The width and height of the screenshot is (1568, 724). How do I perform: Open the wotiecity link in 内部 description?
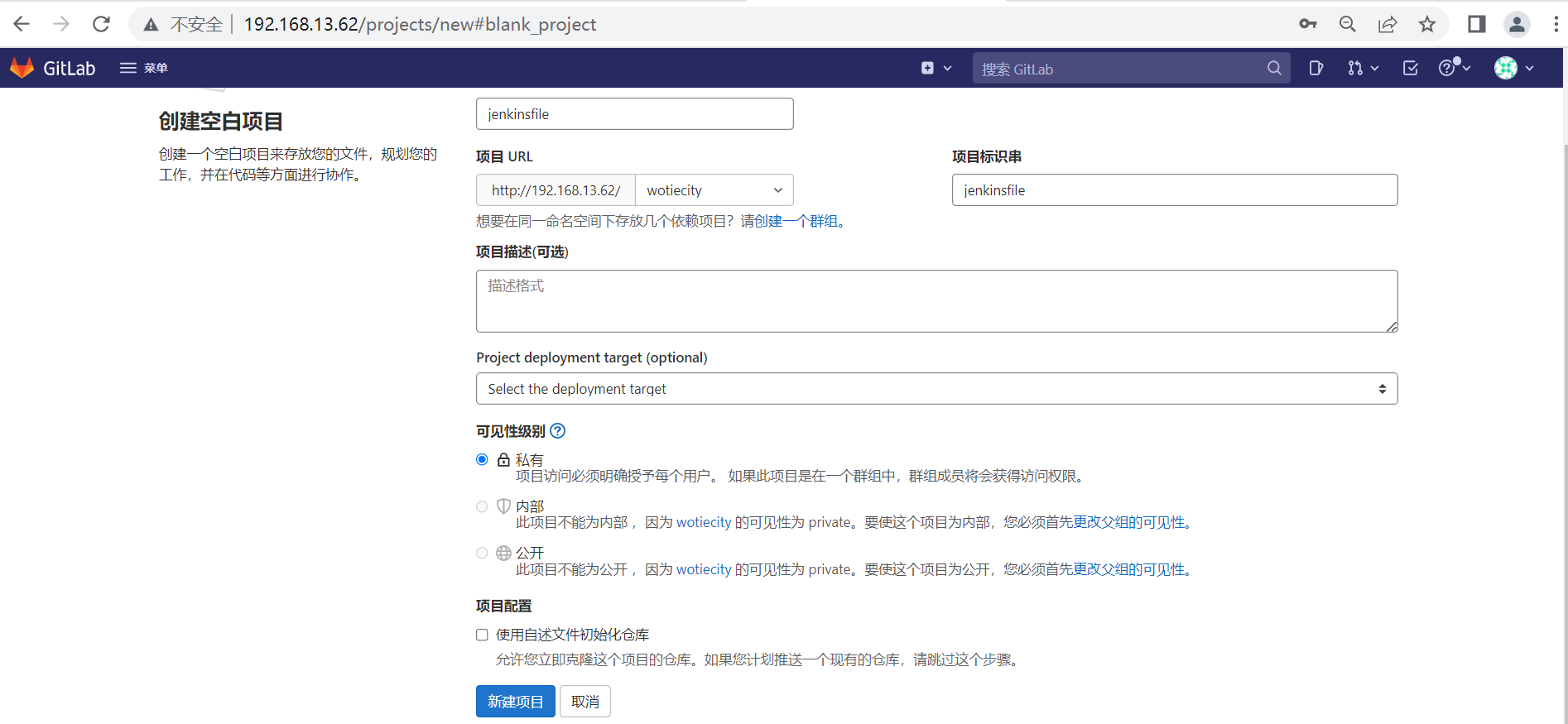(x=704, y=523)
